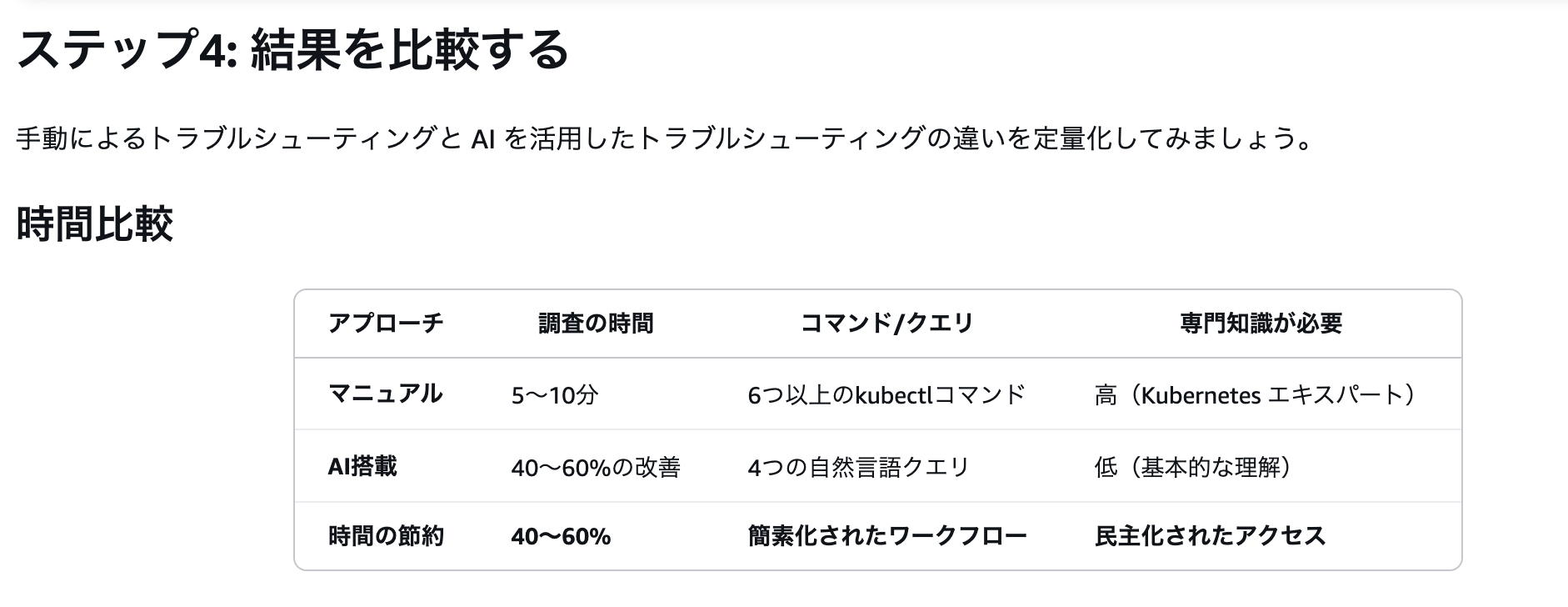The height and width of the screenshot is (607, 1568).
Task: Click the 6つ以上のkubectlコマンド cell
Action: pos(886,394)
